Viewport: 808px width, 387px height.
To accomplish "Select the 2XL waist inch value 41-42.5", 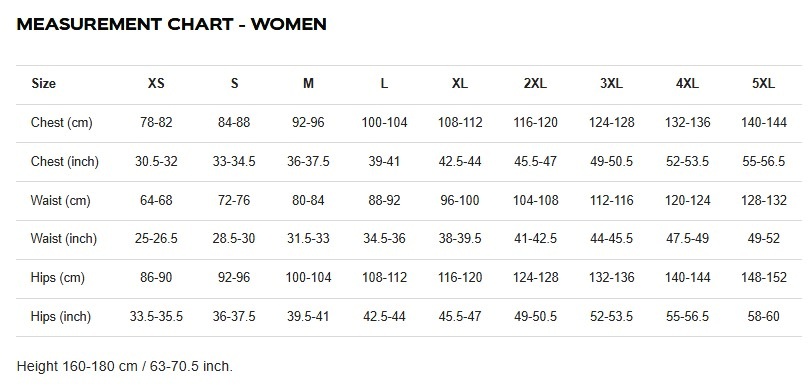I will pyautogui.click(x=535, y=239).
